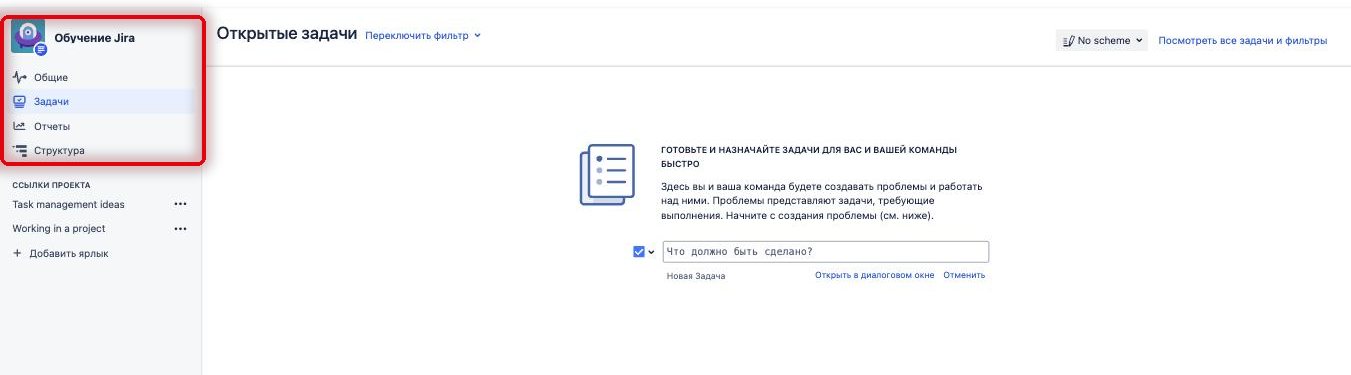Open the task type dropdown arrow
Screen dimensions: 1351x375
(651, 252)
